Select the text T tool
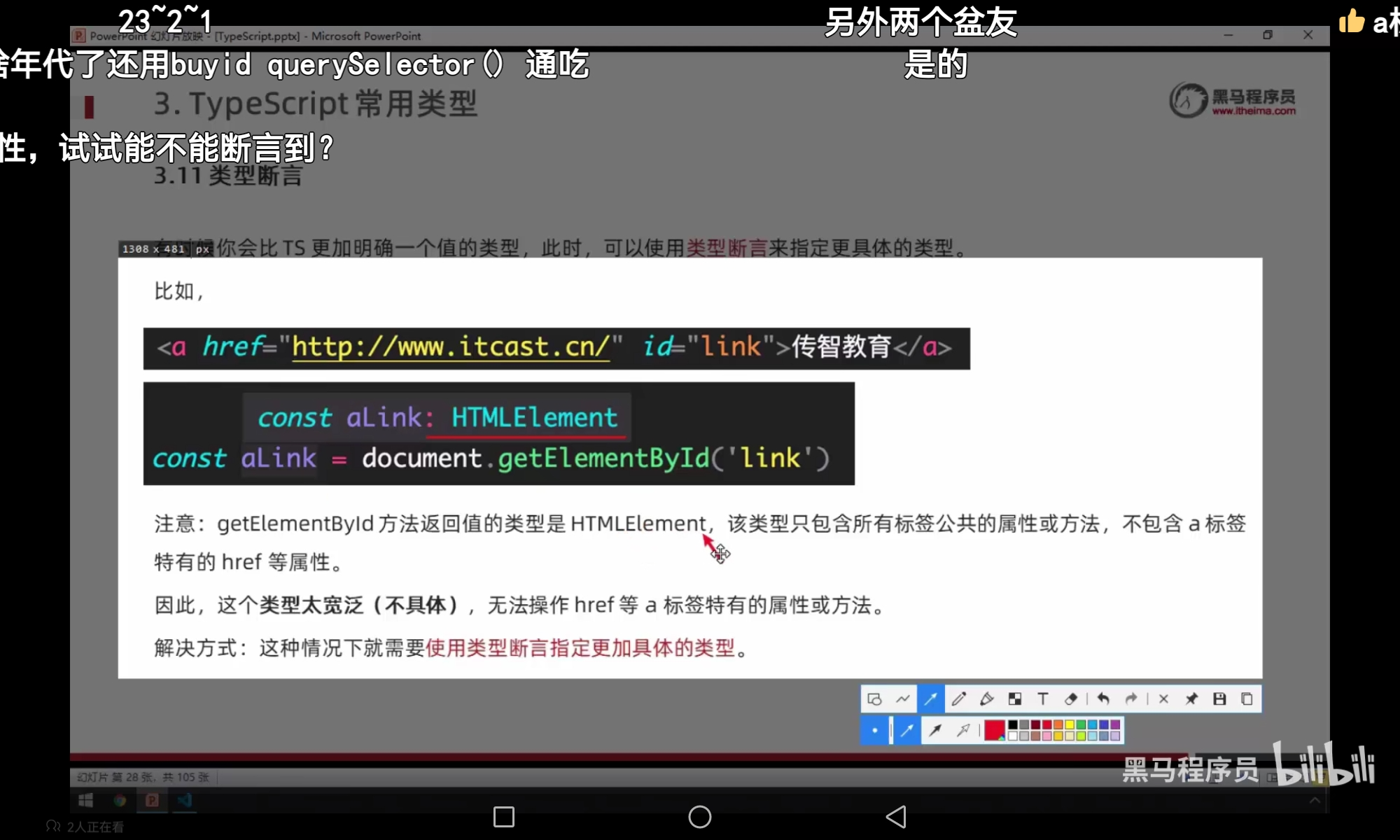The width and height of the screenshot is (1400, 840). pos(1043,699)
